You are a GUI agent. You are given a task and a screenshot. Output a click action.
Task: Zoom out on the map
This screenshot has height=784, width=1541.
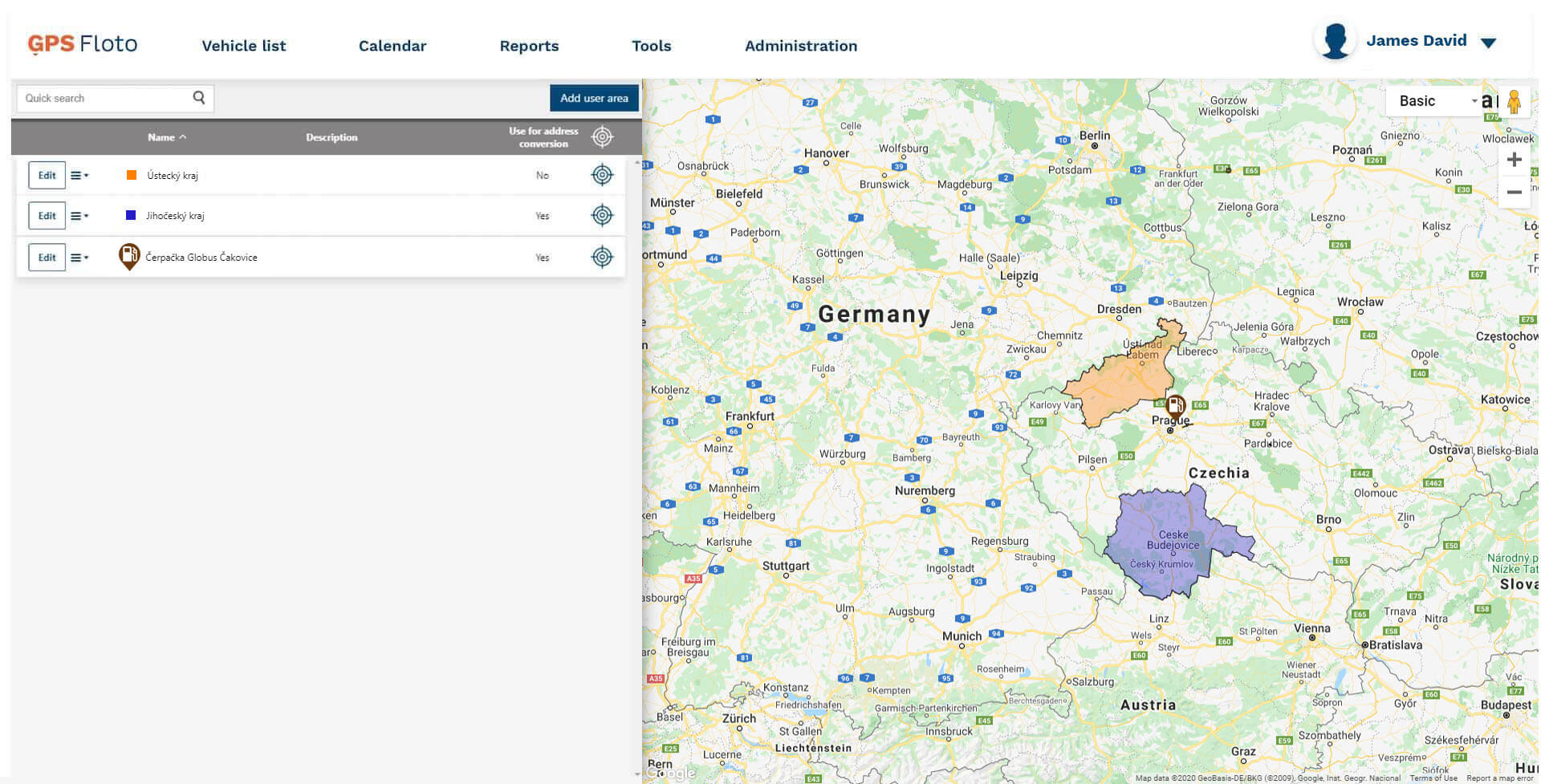(x=1515, y=193)
